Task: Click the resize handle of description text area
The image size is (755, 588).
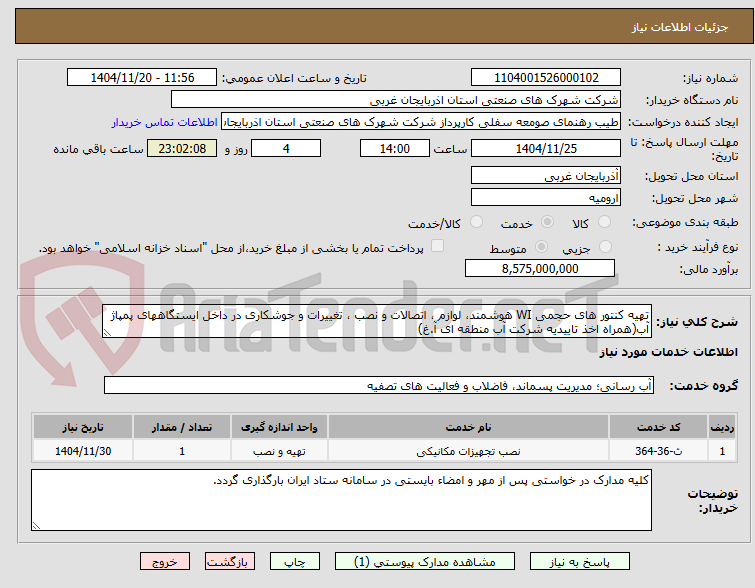Action: tap(107, 333)
